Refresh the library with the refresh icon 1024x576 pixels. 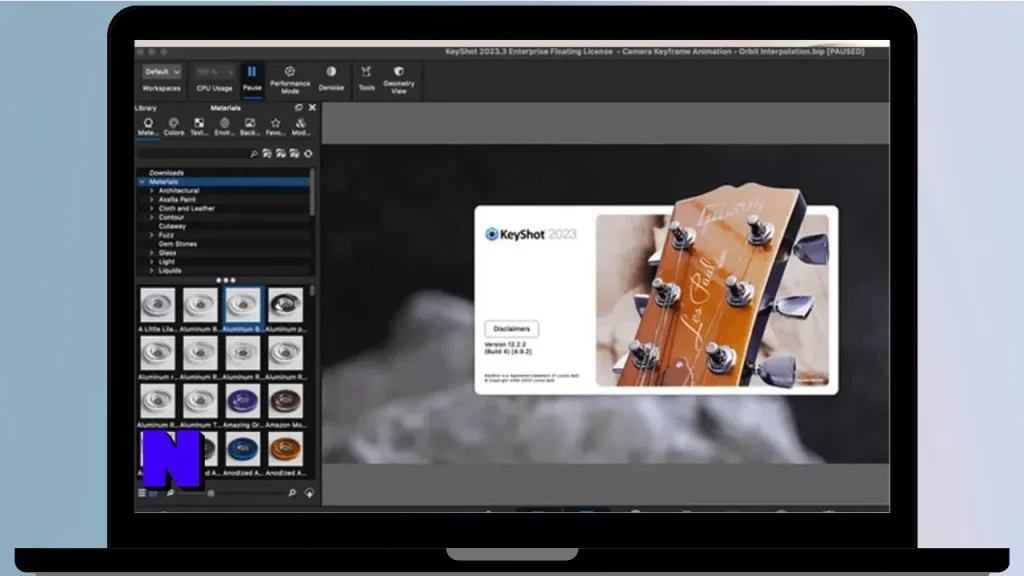click(x=308, y=153)
